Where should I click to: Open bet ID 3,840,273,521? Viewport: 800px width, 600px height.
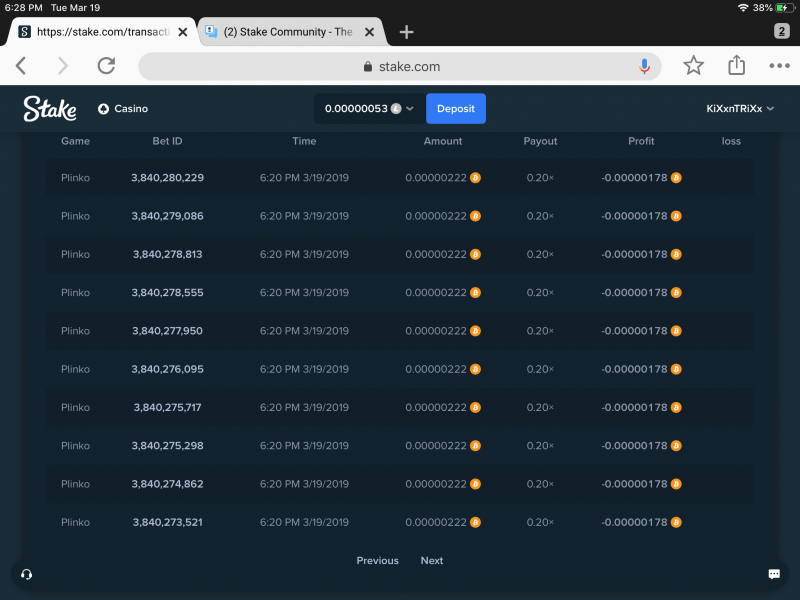167,522
